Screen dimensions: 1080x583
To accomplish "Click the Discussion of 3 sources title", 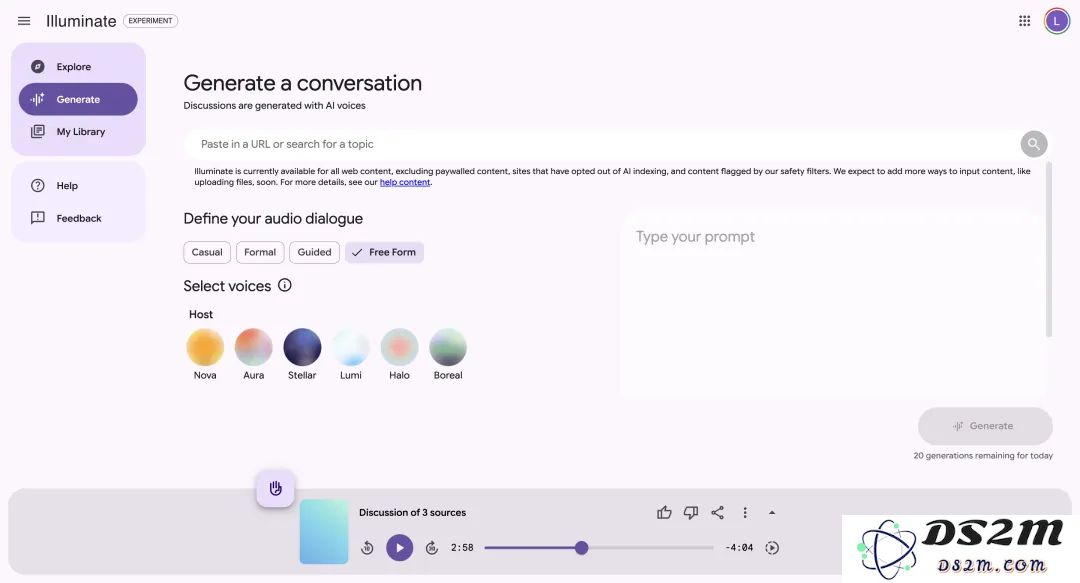I will tap(412, 513).
